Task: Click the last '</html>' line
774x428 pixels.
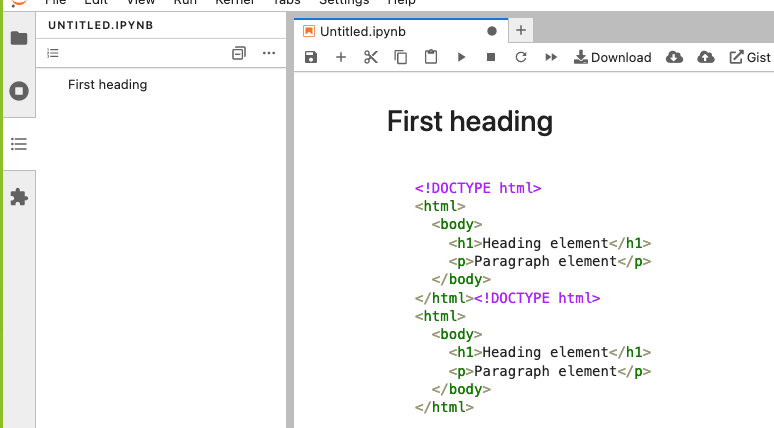Action: (x=444, y=407)
